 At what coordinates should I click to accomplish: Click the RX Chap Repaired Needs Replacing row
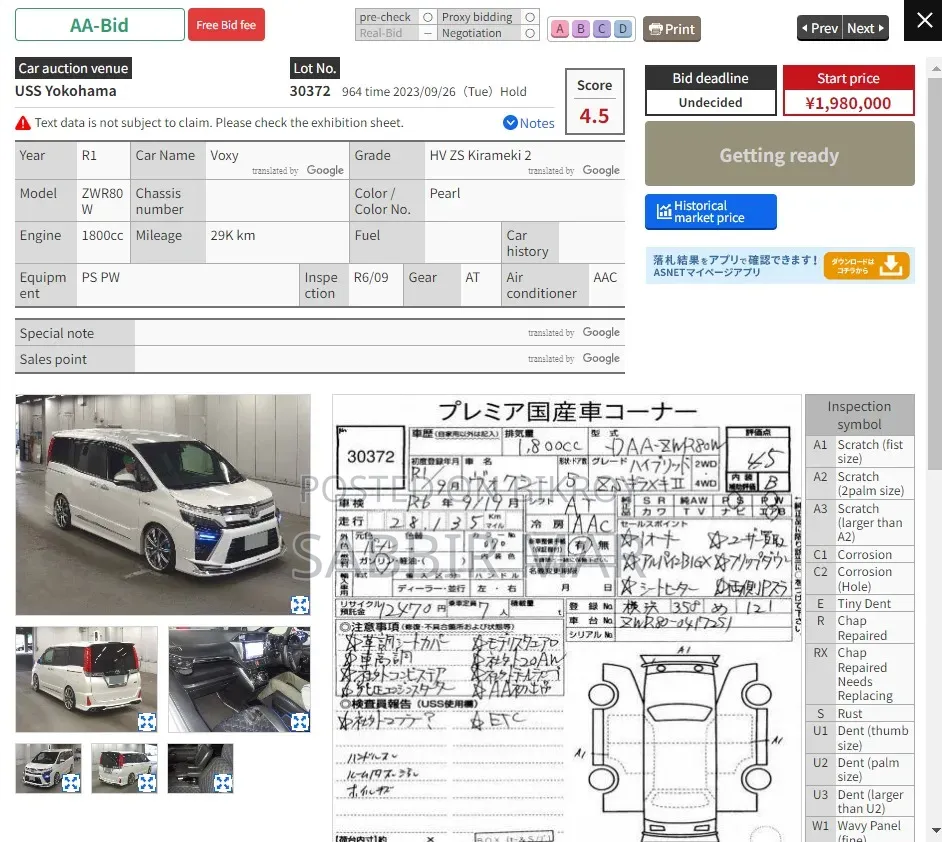(860, 674)
